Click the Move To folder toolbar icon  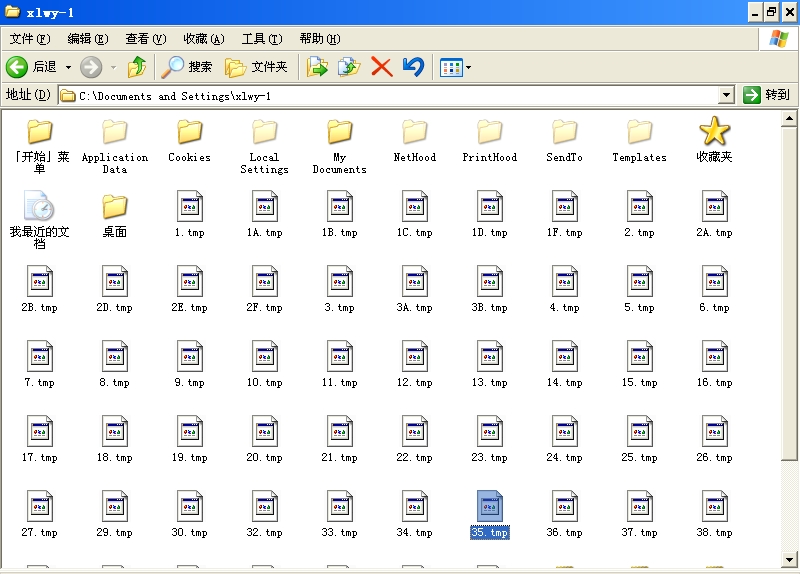[x=317, y=67]
